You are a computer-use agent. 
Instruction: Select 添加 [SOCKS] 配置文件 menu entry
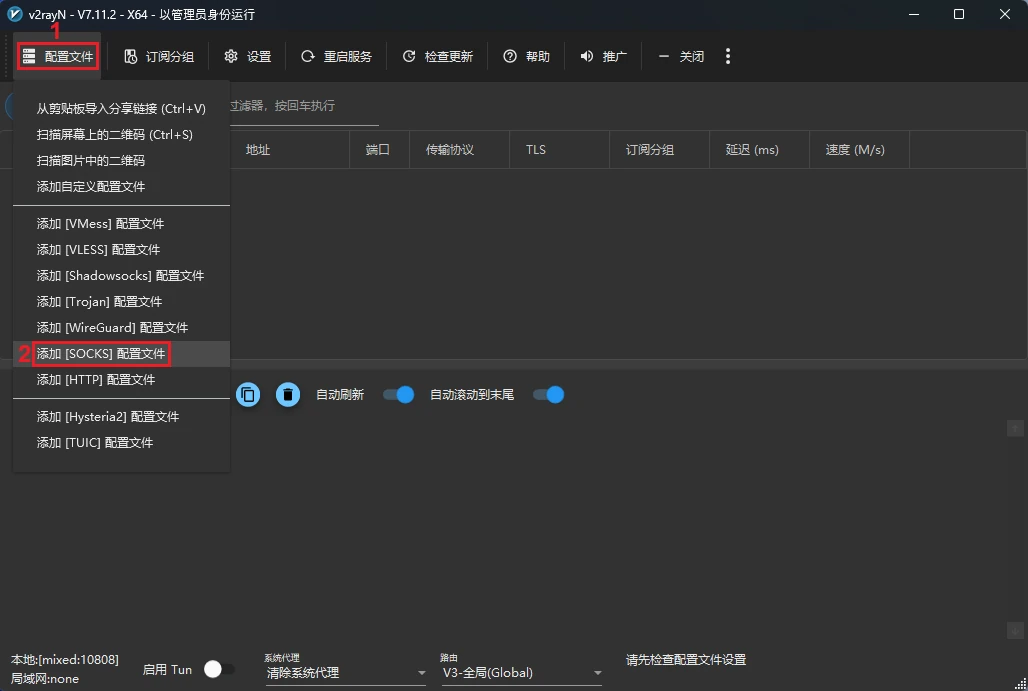pos(101,354)
